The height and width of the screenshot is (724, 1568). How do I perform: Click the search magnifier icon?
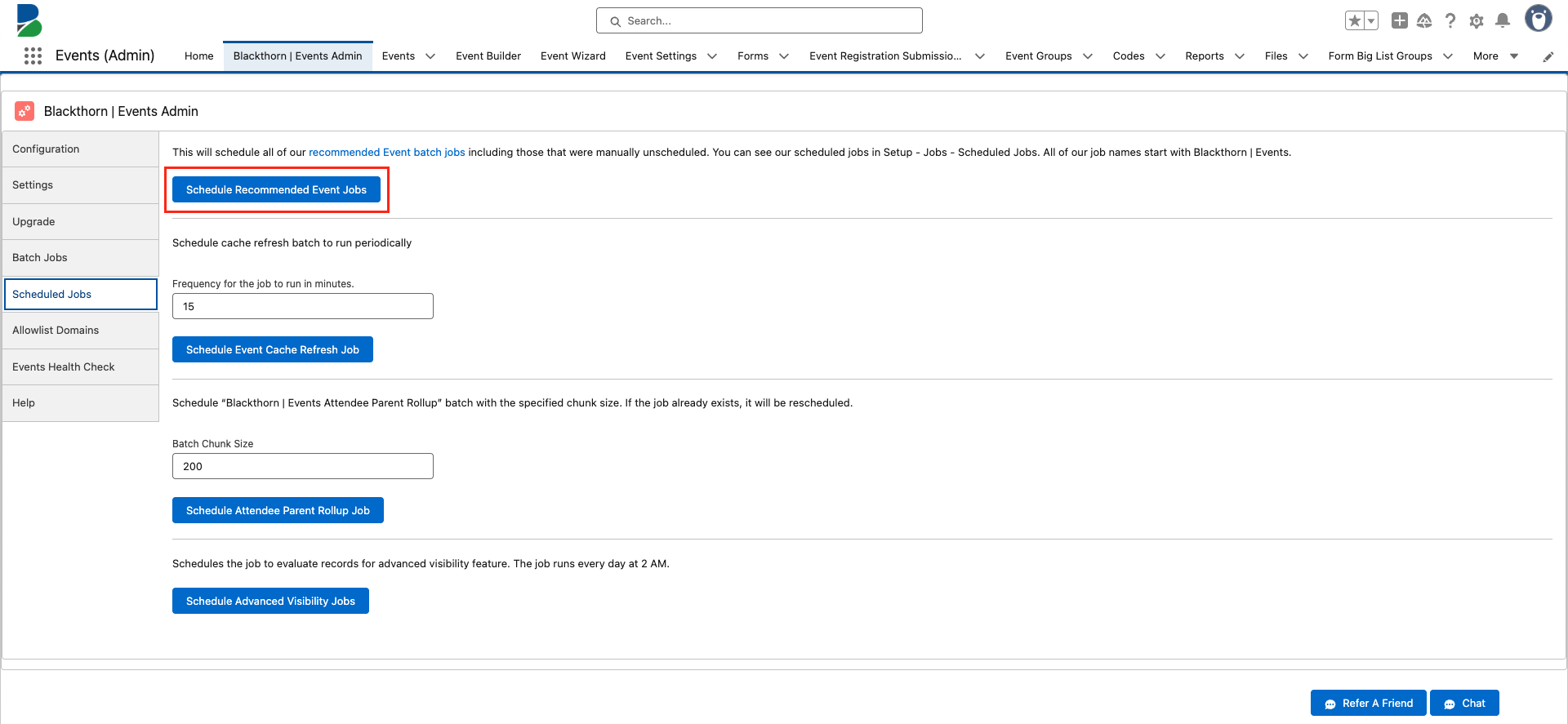pyautogui.click(x=616, y=21)
